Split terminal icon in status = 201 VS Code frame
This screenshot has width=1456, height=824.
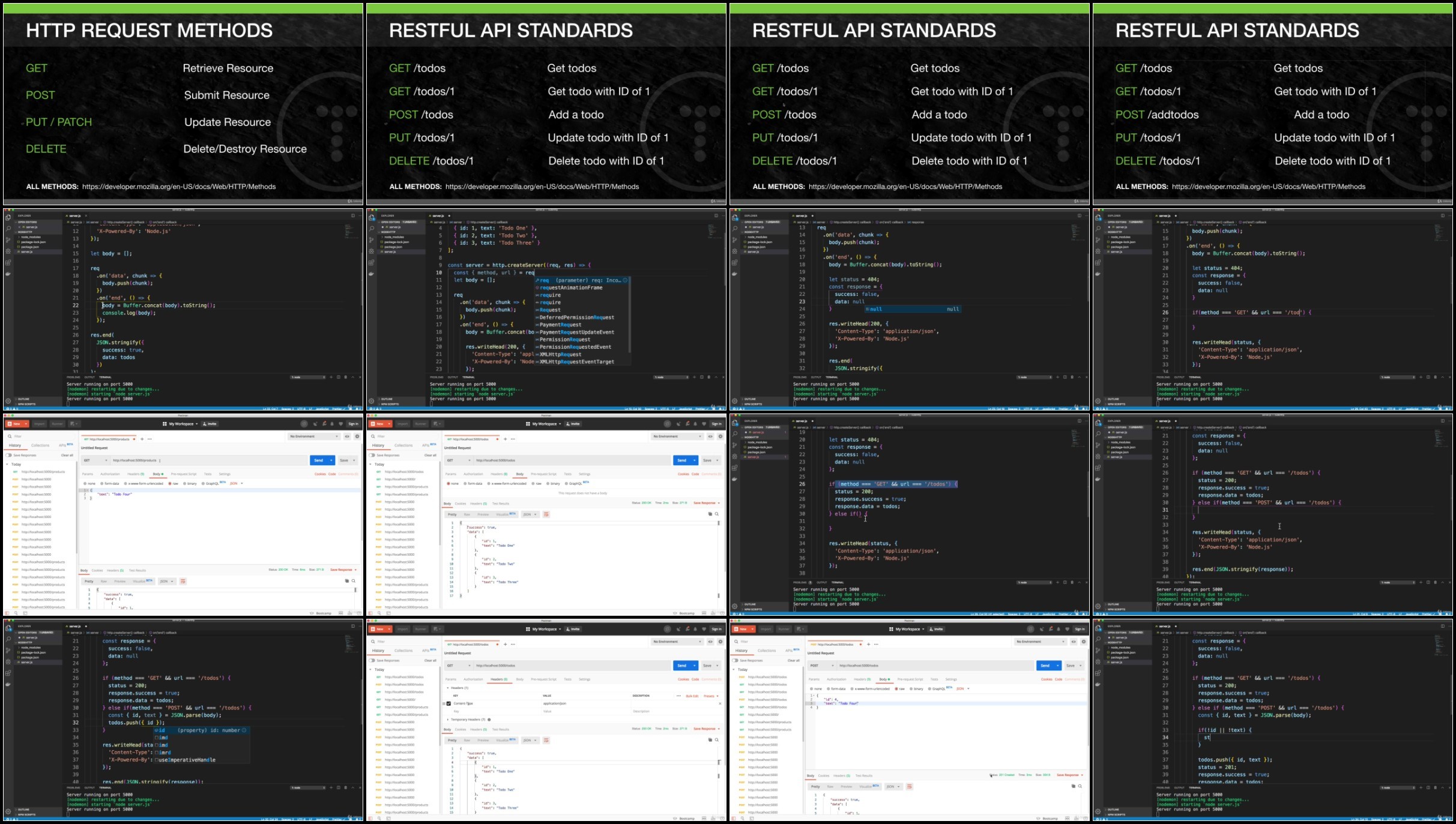pyautogui.click(x=1428, y=787)
